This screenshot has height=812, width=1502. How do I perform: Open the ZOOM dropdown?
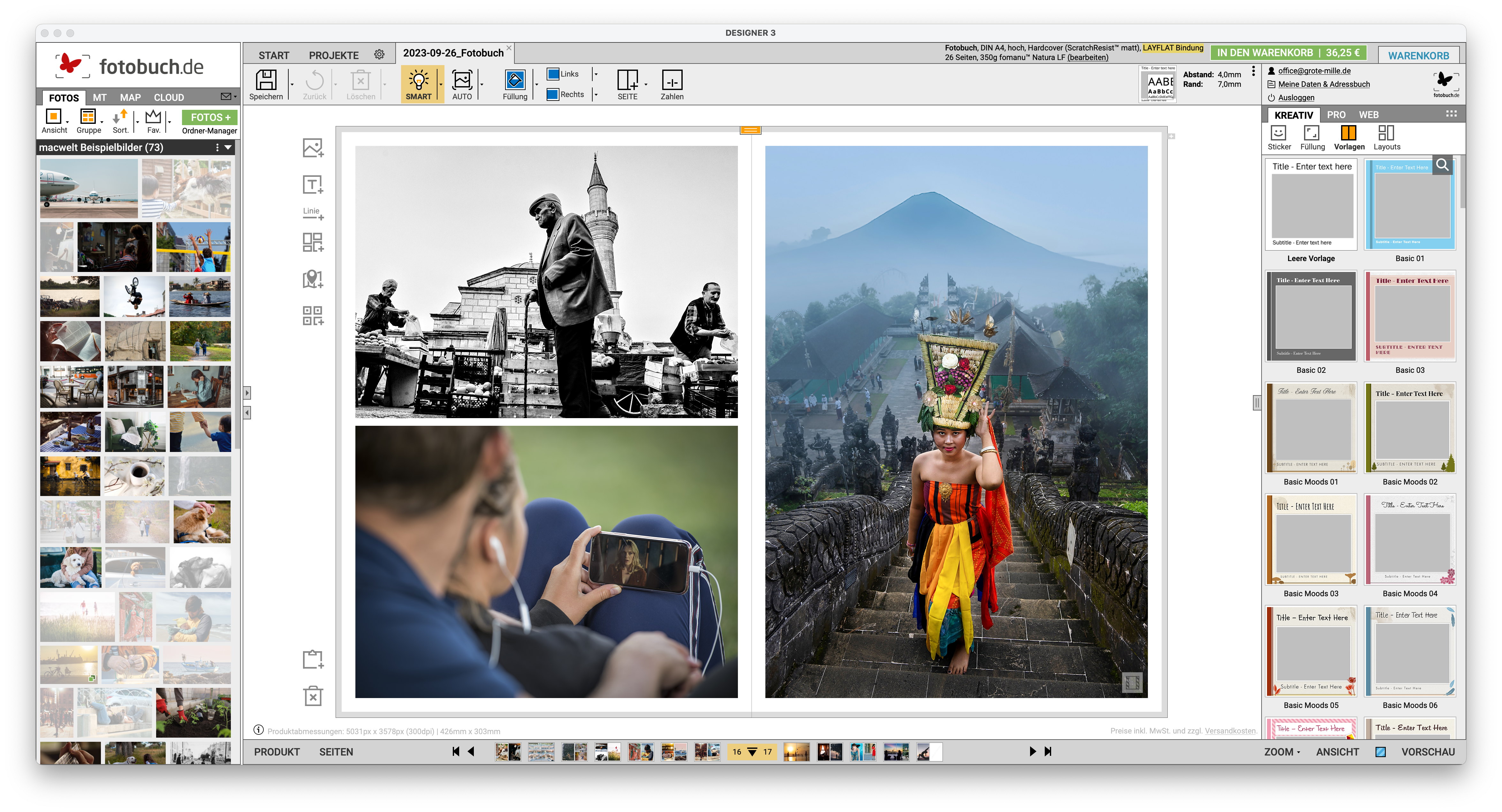(1282, 752)
